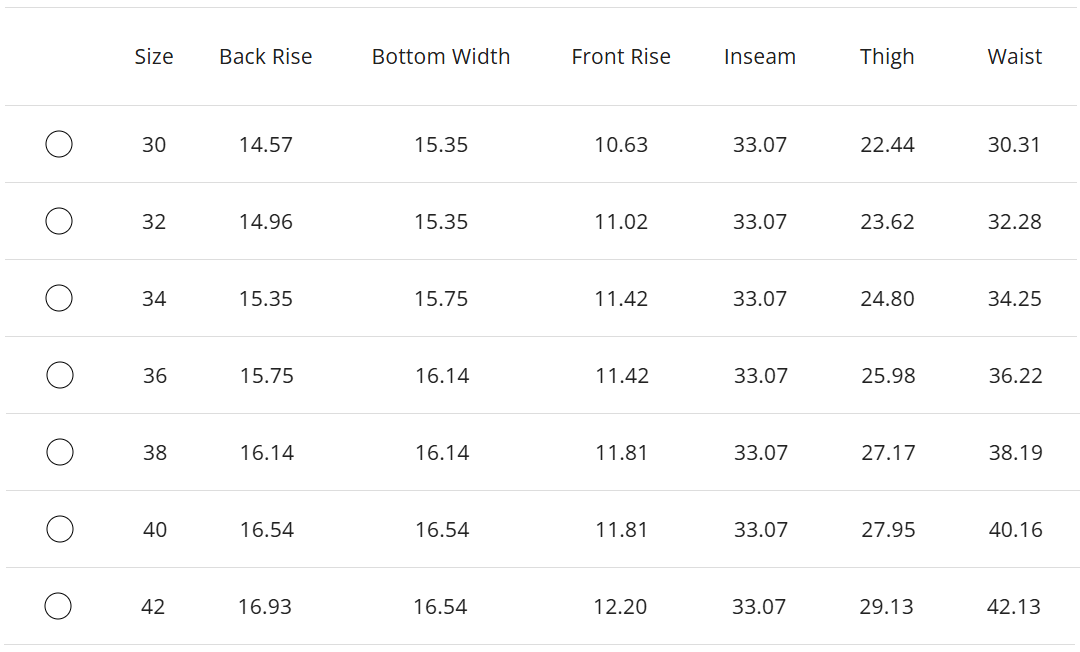The width and height of the screenshot is (1080, 652).
Task: Pick the size 36 radio button
Action: point(59,375)
